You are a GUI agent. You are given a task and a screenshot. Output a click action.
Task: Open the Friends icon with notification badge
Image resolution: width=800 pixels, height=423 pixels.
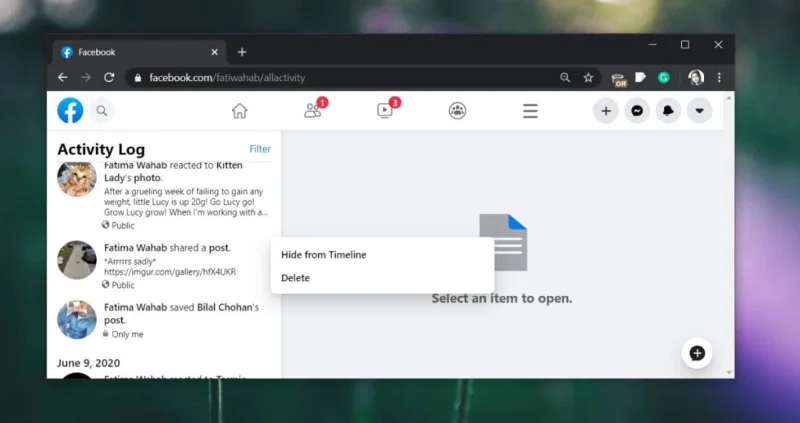[x=314, y=109]
